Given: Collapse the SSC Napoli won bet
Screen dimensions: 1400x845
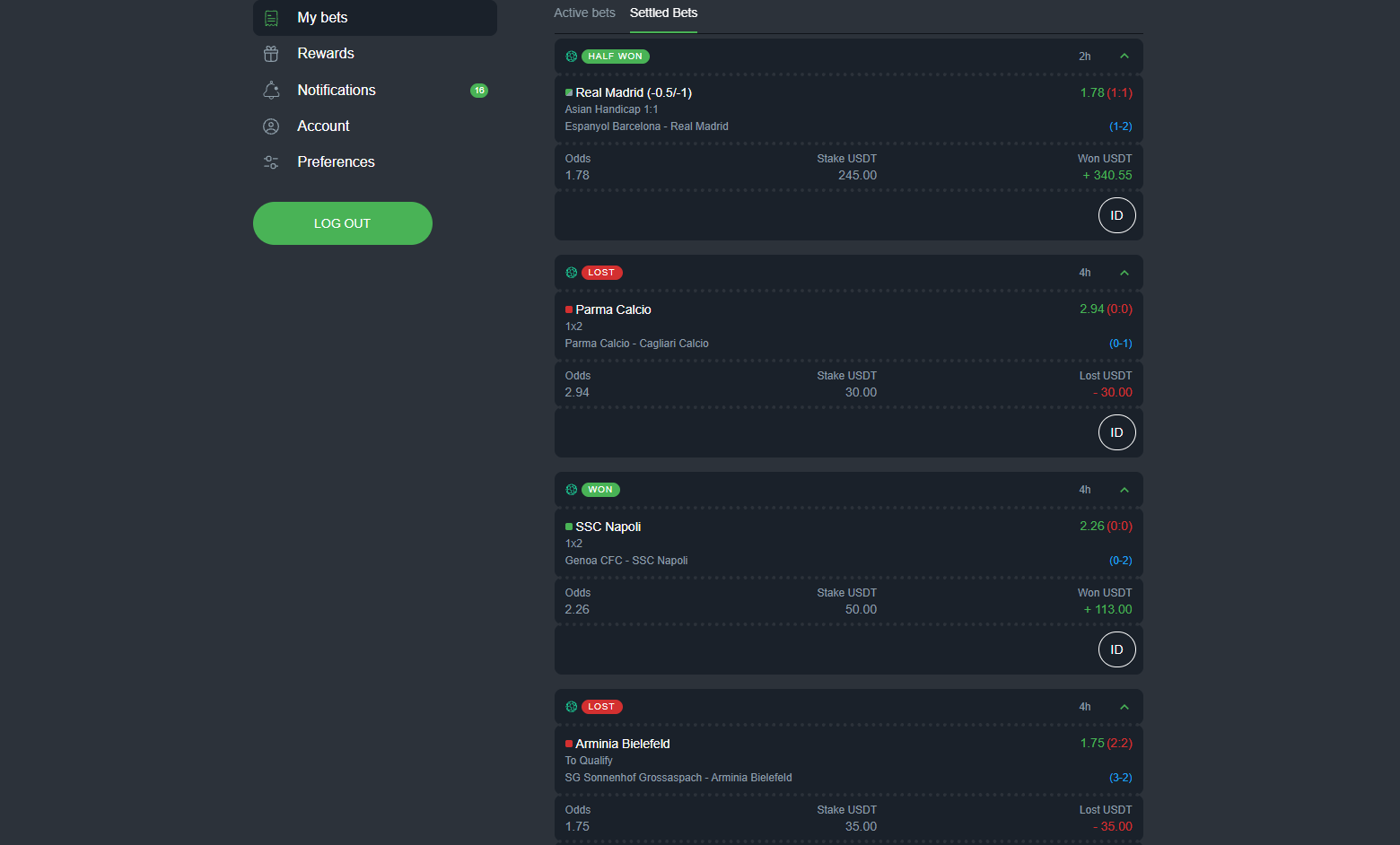Looking at the screenshot, I should 1124,490.
